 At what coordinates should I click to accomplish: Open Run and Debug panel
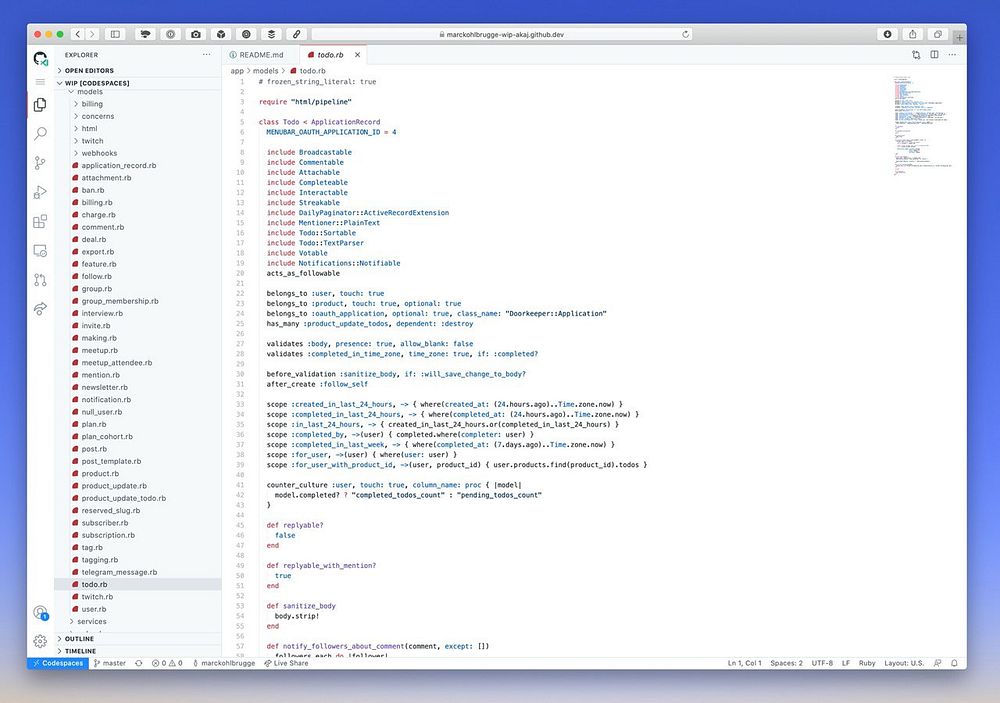coord(40,192)
